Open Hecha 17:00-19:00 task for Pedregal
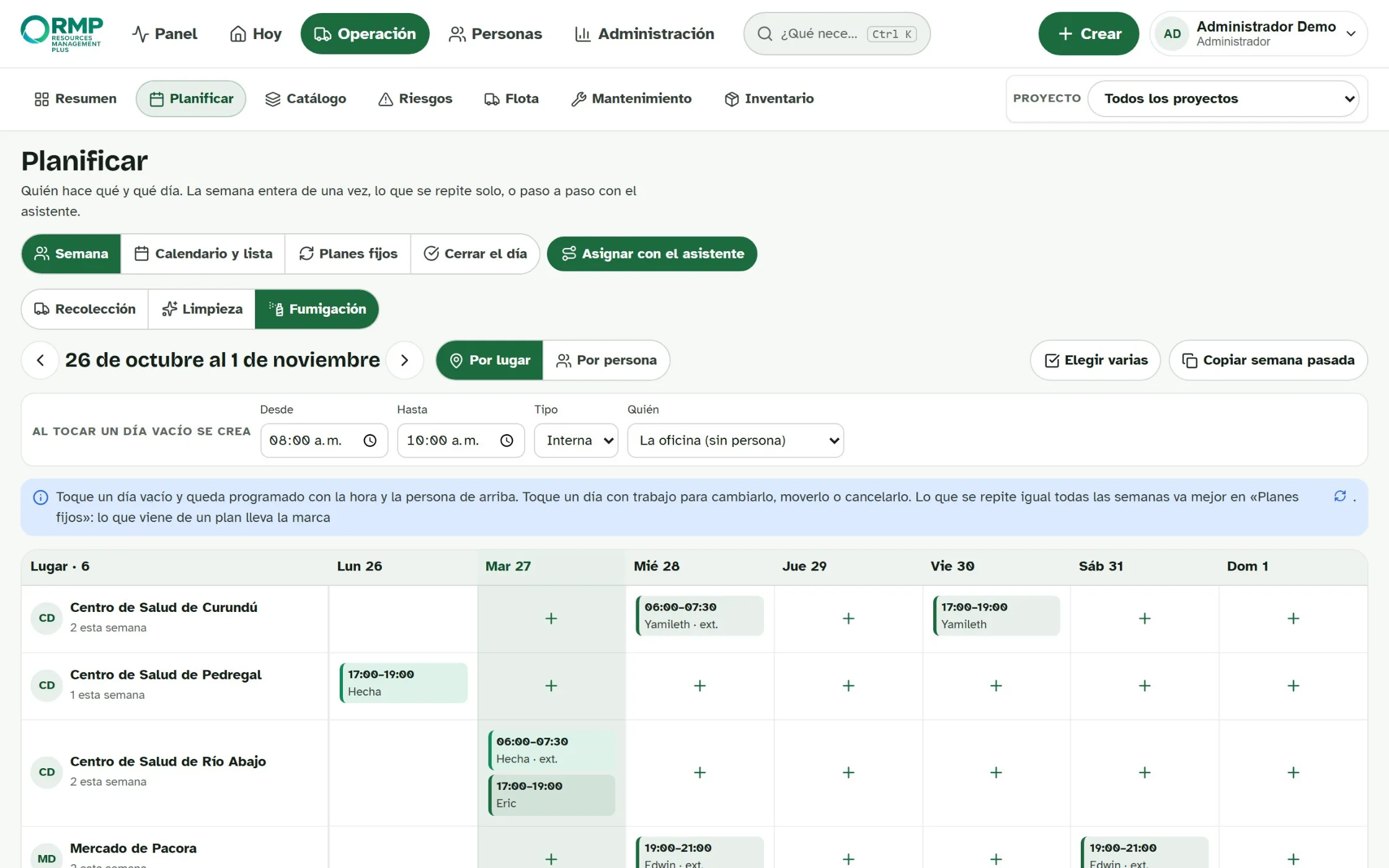This screenshot has height=868, width=1389. click(x=404, y=683)
